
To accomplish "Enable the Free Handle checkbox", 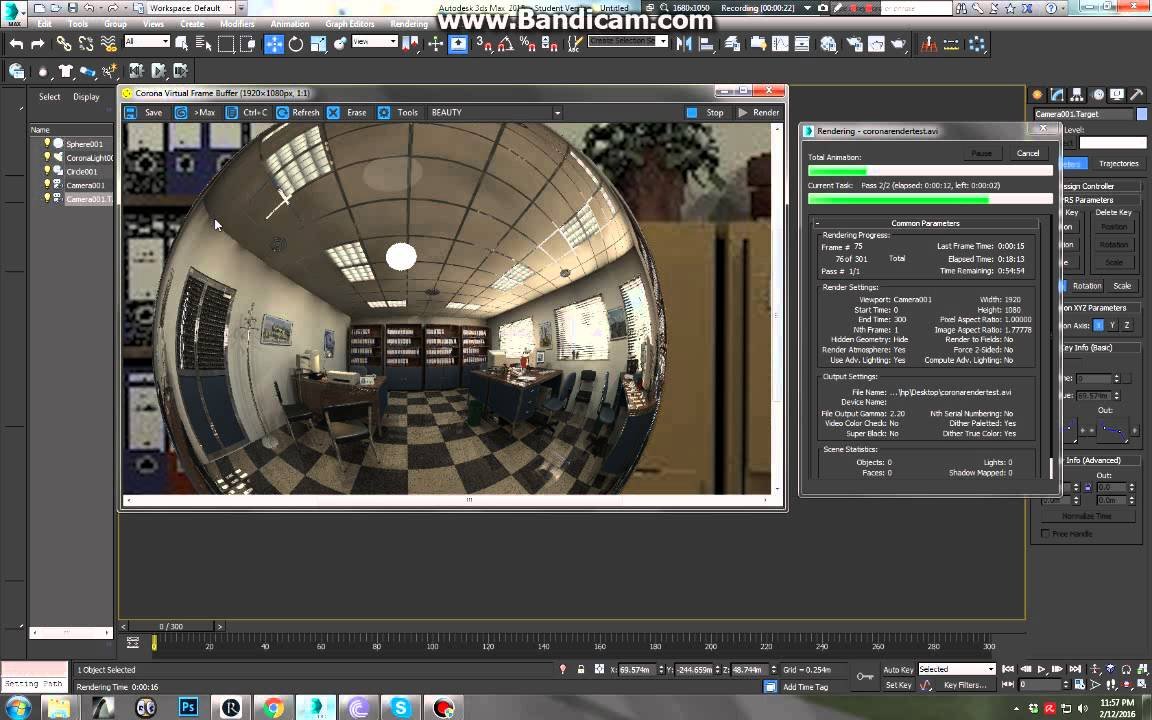I will (x=1046, y=534).
